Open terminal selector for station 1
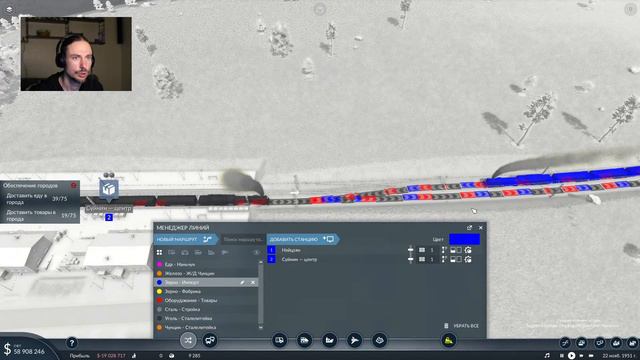Screen dimensions: 640x360 point(427,250)
